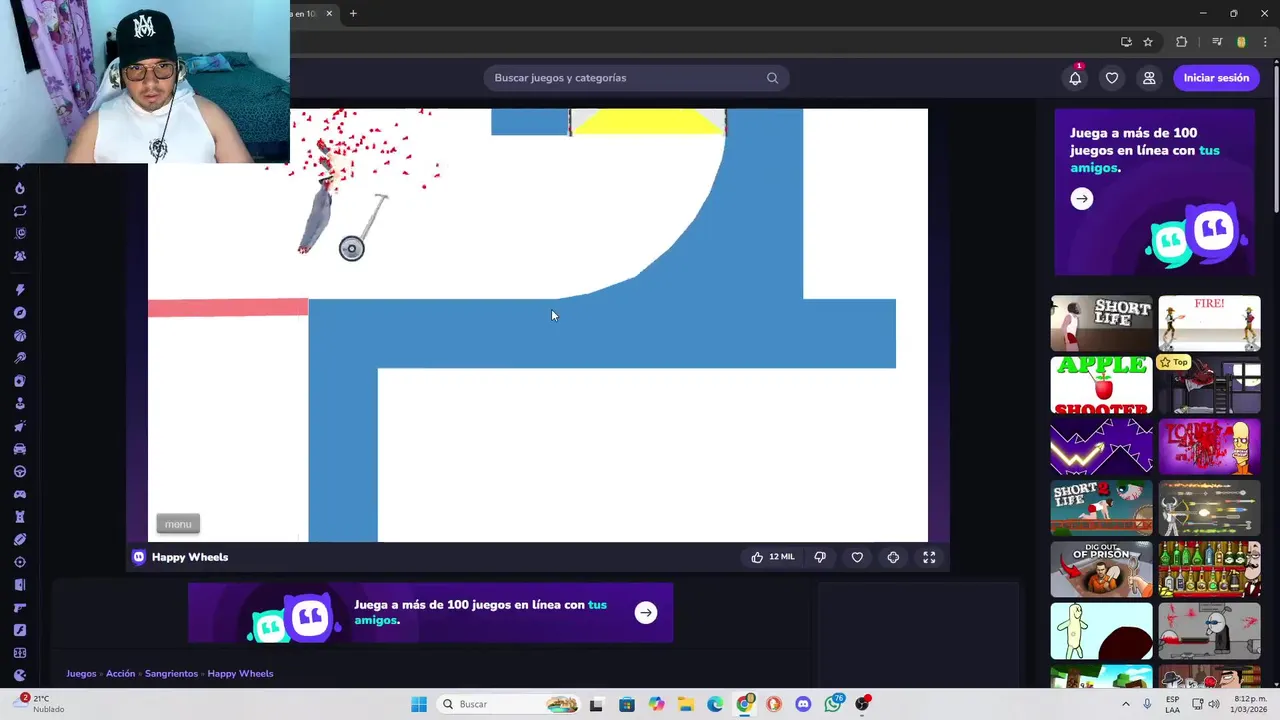This screenshot has width=1280, height=720.
Task: Open archer with arrows game thumbnail
Action: click(x=1209, y=508)
